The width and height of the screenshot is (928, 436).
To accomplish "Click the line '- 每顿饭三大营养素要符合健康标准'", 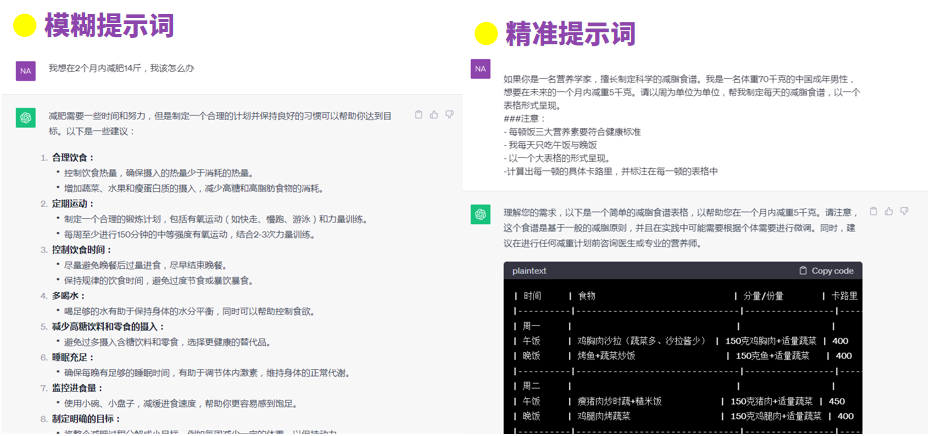I will pos(572,132).
